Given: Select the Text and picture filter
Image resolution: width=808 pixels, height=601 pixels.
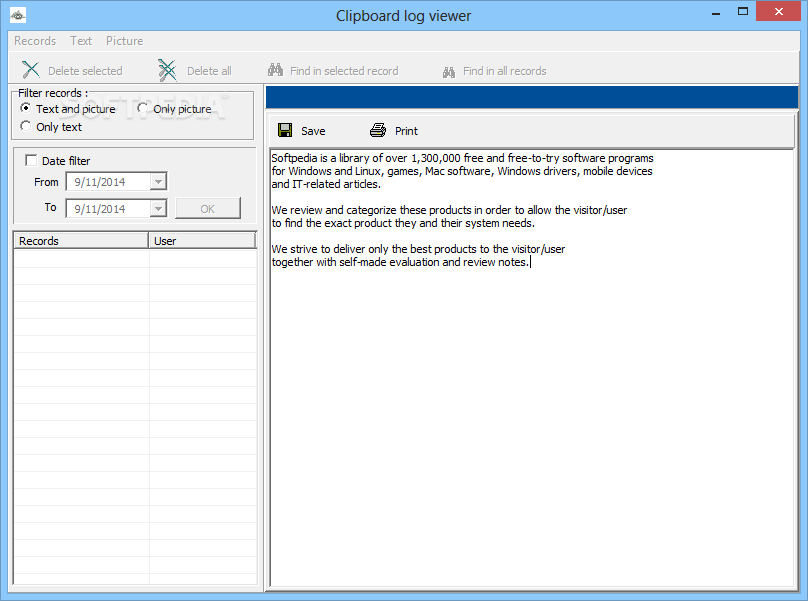Looking at the screenshot, I should coord(25,108).
